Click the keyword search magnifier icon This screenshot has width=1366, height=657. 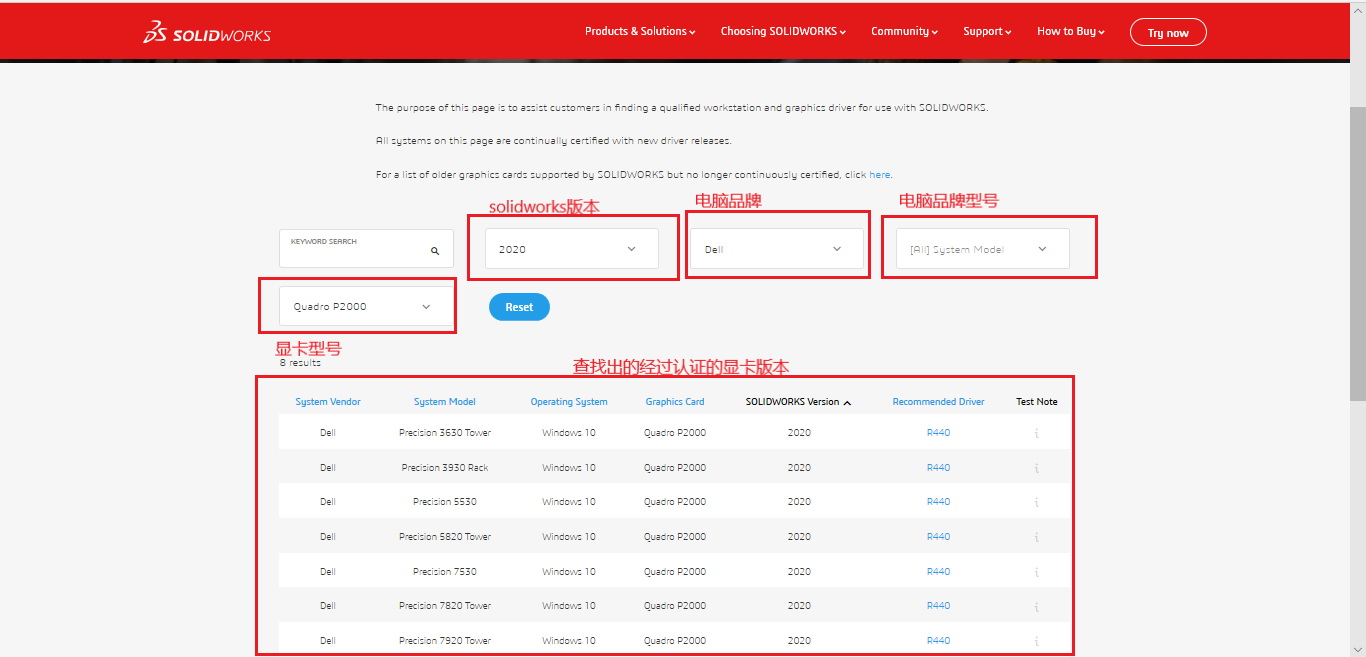tap(435, 251)
